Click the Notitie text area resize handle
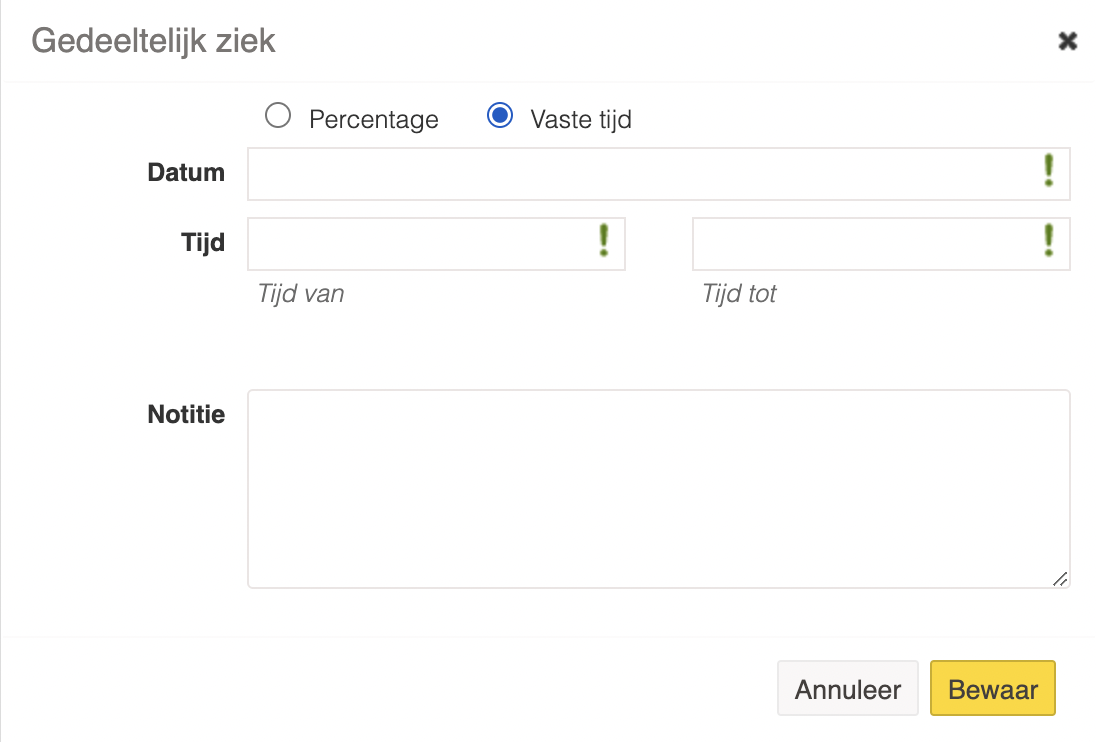1096x742 pixels. [1060, 579]
